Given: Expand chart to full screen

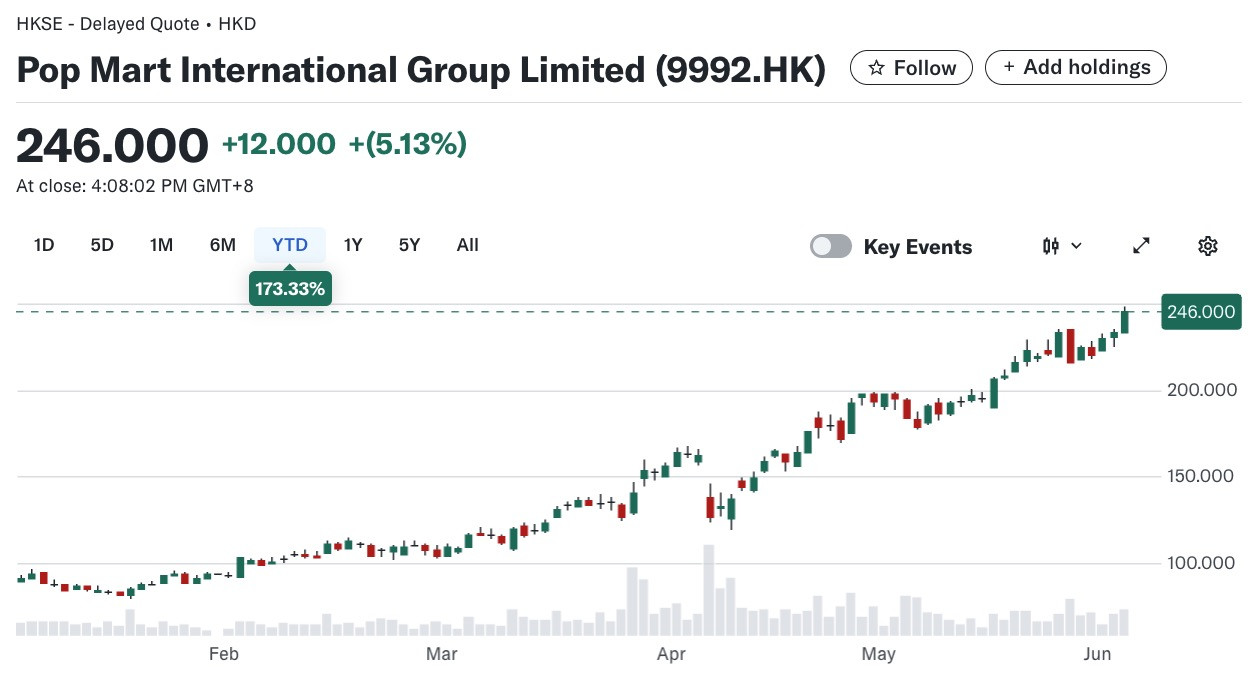Looking at the screenshot, I should tap(1141, 246).
